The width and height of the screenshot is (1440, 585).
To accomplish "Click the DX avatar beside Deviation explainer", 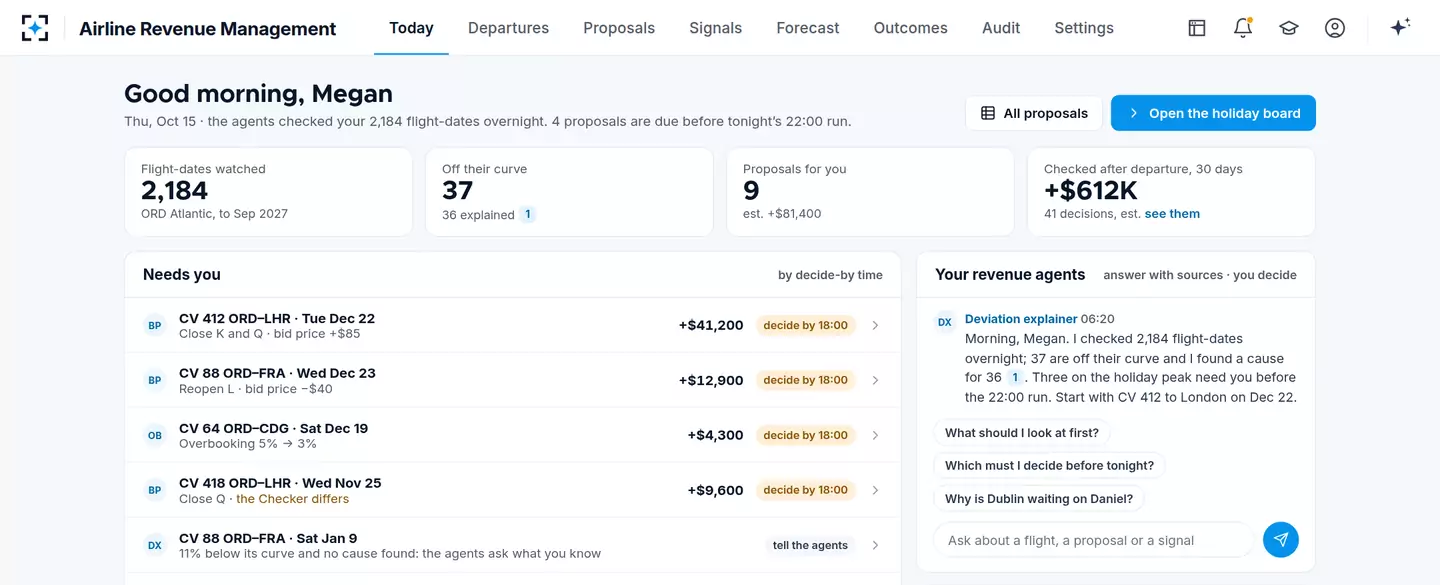I will [945, 322].
